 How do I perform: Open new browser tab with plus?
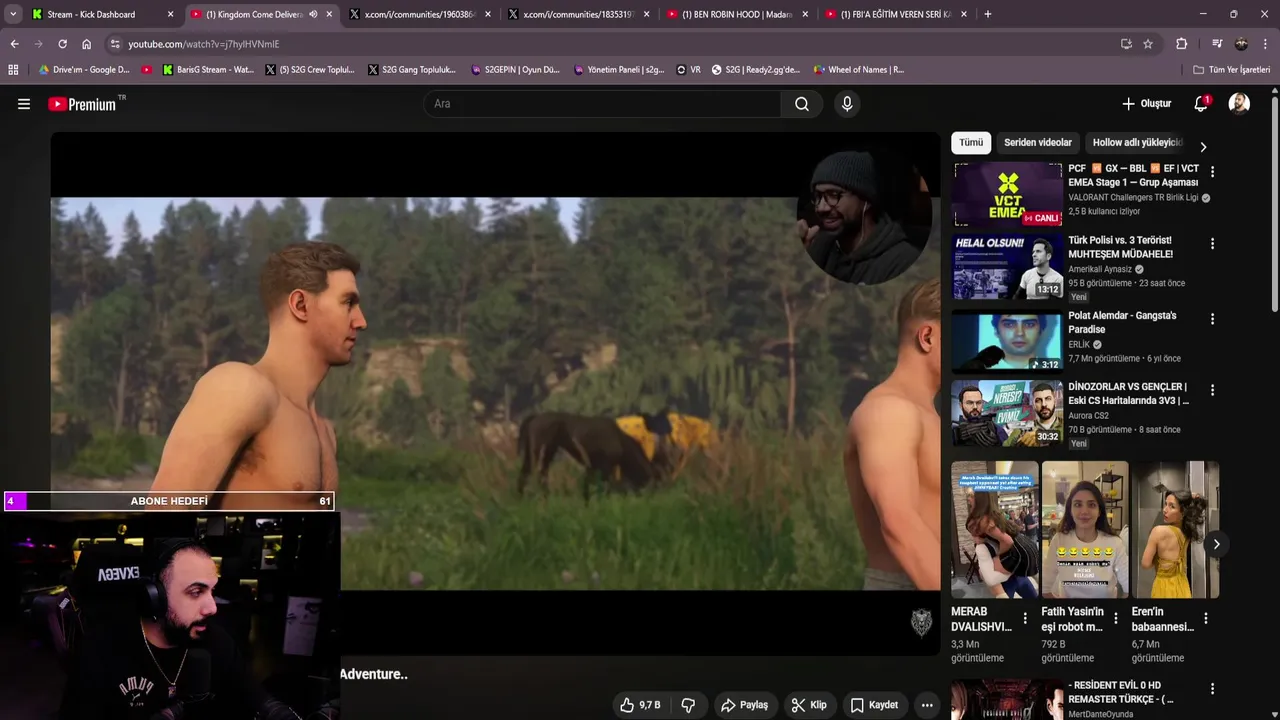coord(988,14)
